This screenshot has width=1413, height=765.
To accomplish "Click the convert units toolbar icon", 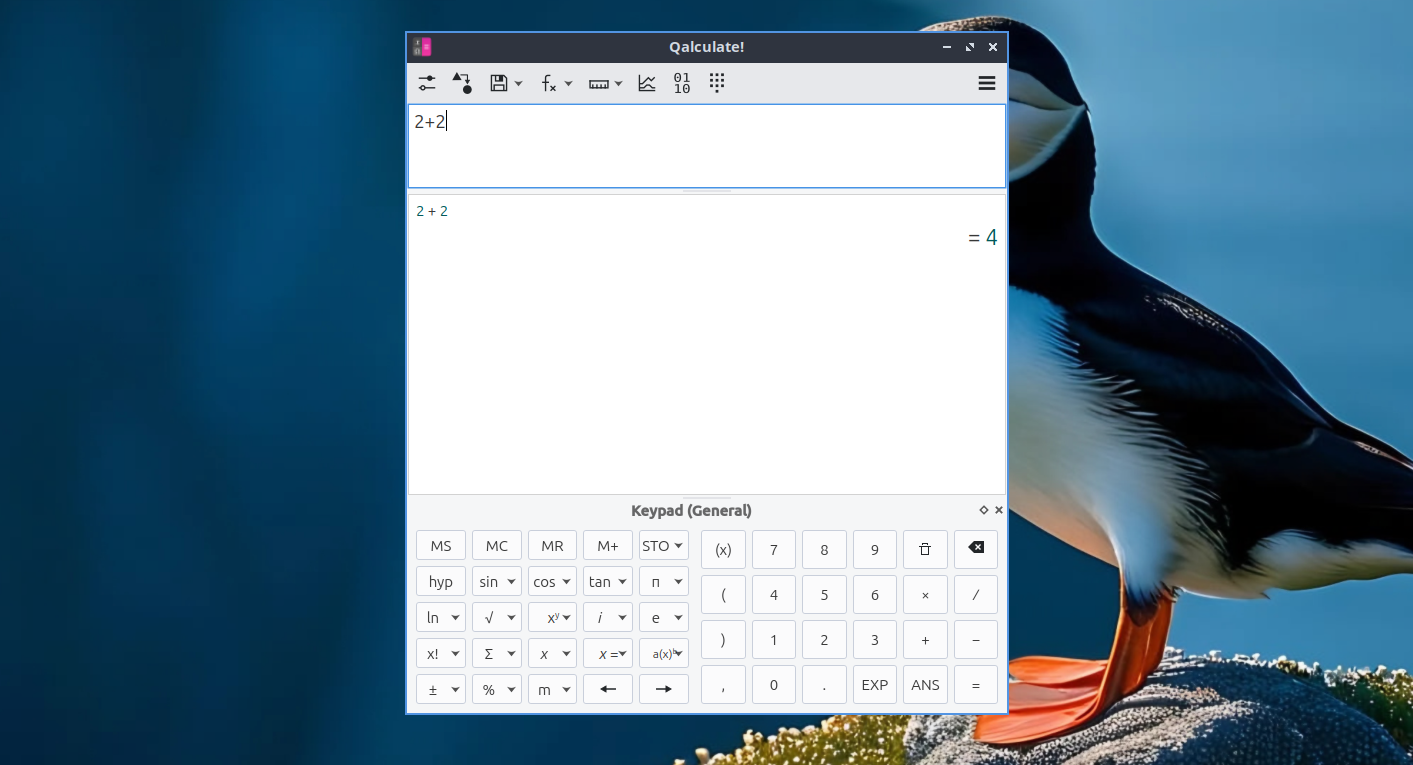I will (462, 84).
